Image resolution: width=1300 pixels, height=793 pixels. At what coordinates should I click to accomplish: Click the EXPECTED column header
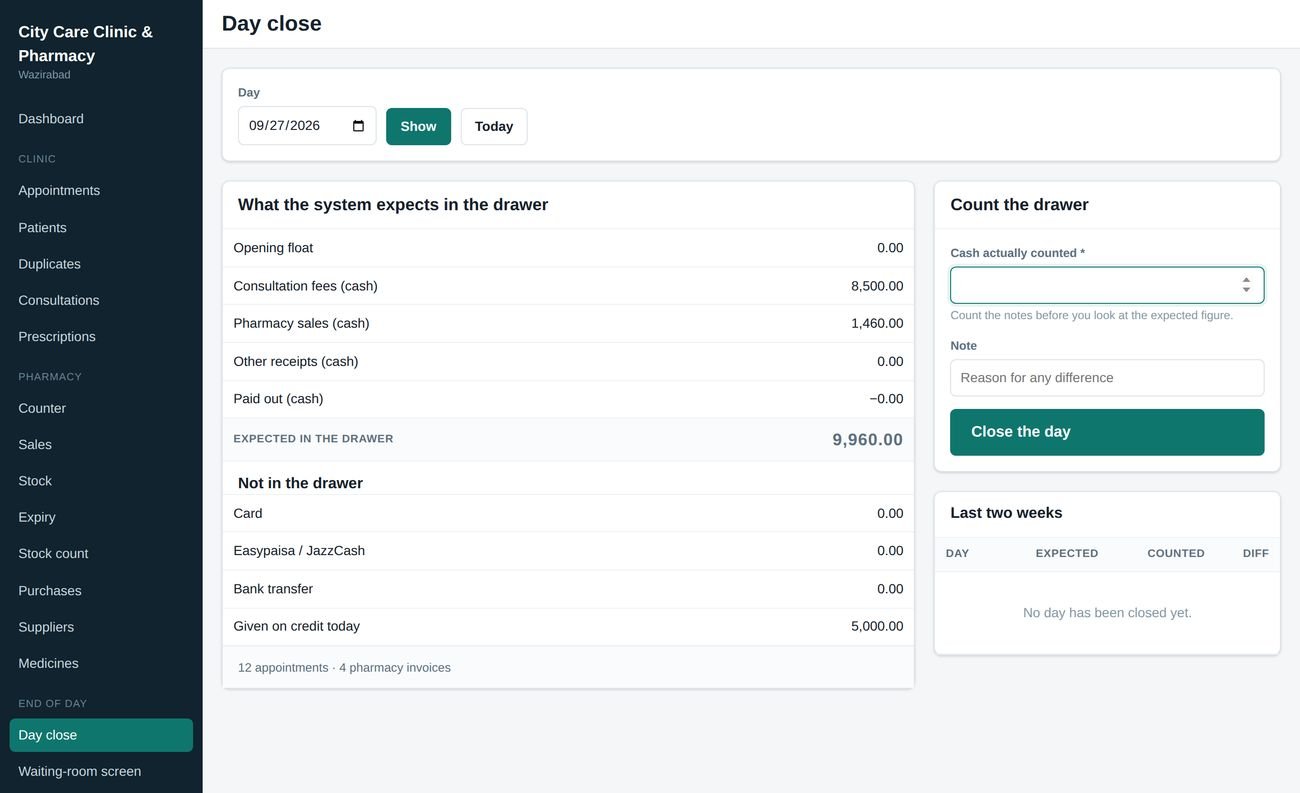coord(1067,553)
